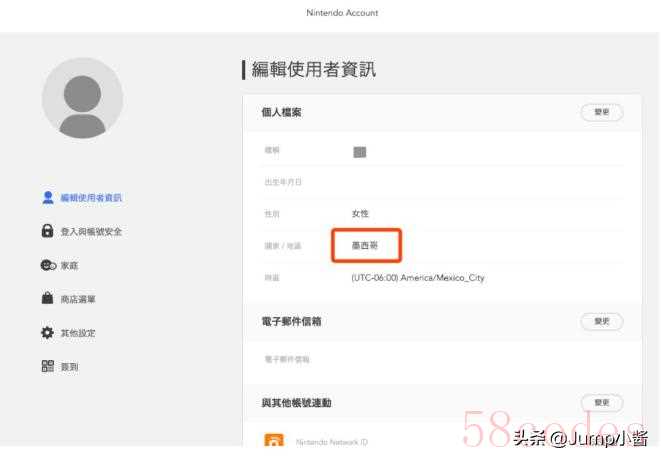The width and height of the screenshot is (661, 460).
Task: Click the 個人檔案 section heading
Action: click(281, 113)
